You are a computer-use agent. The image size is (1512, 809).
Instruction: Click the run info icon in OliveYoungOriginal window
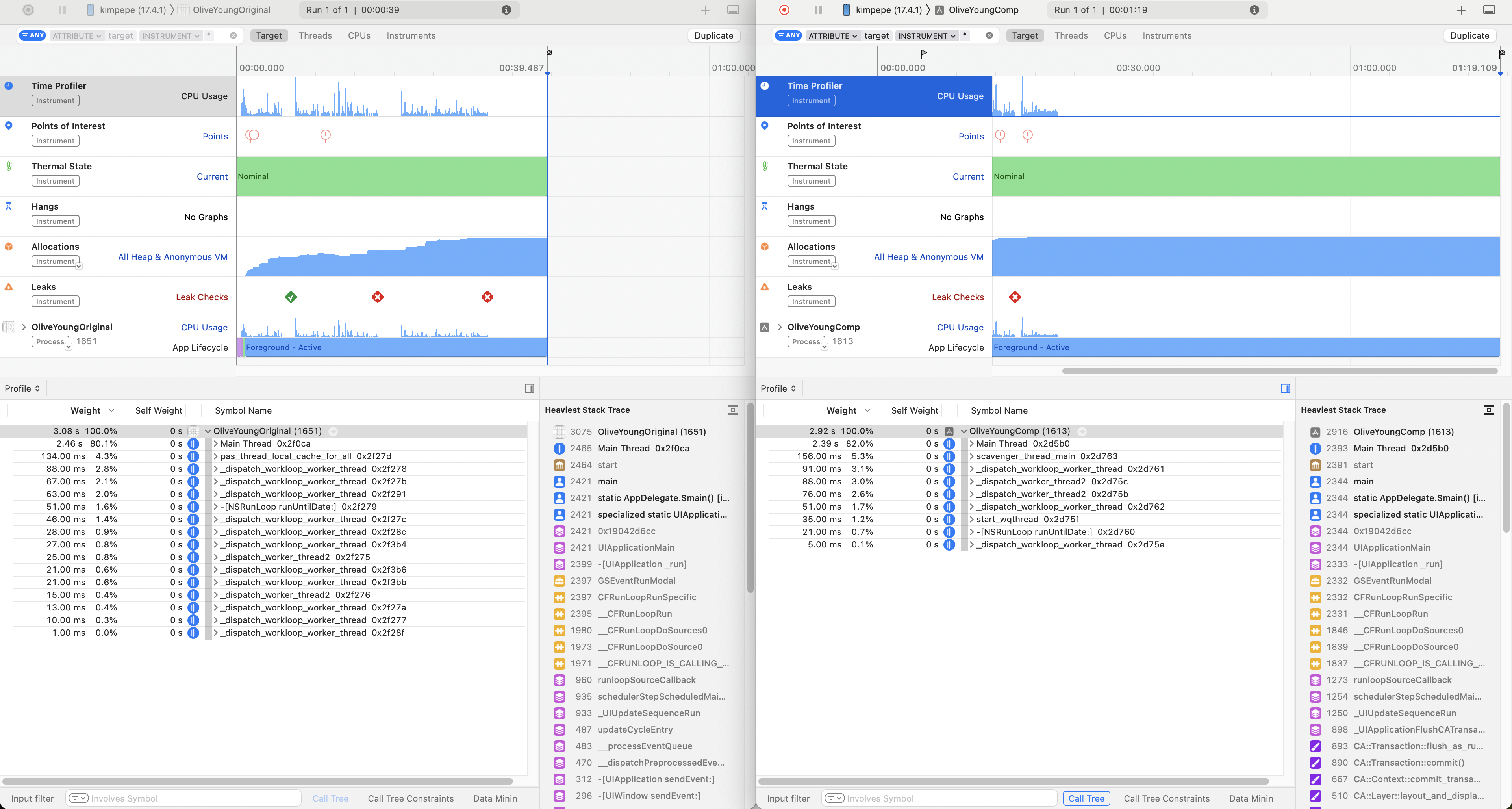click(506, 10)
